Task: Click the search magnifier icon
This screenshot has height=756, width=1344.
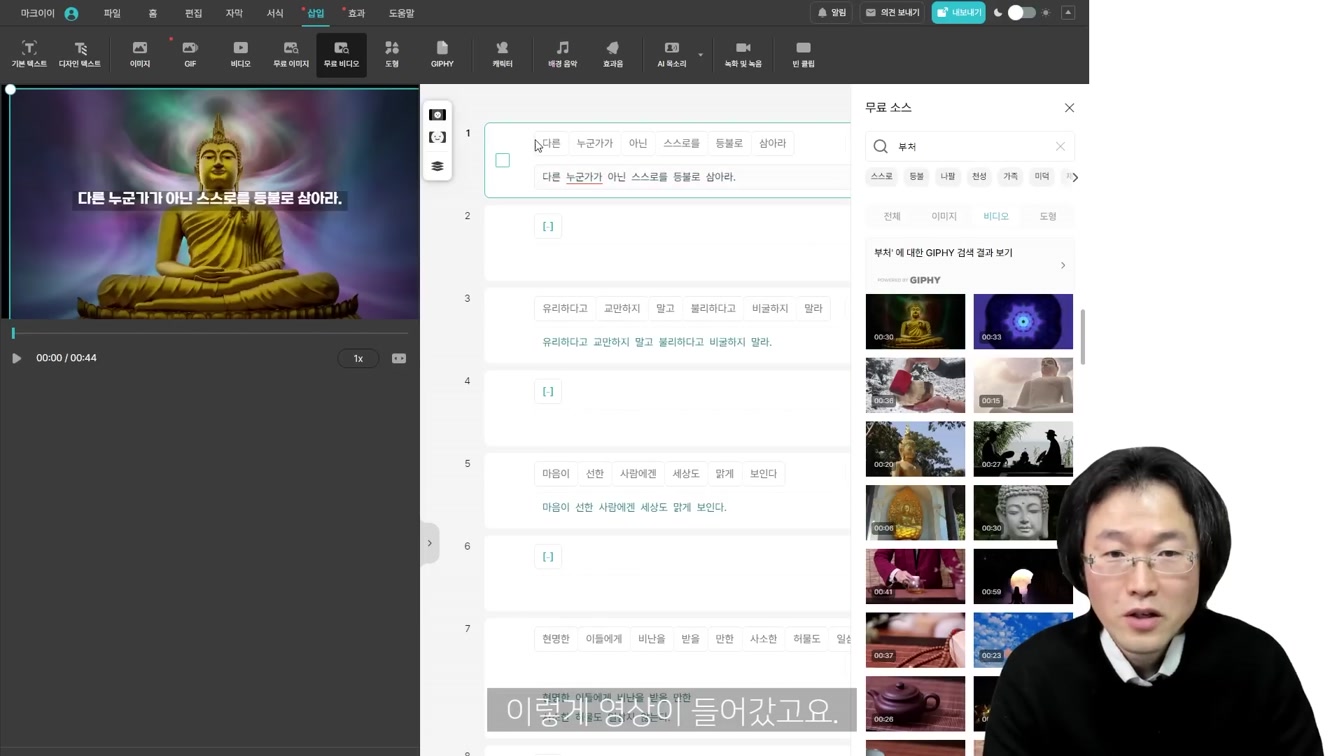Action: 881,147
